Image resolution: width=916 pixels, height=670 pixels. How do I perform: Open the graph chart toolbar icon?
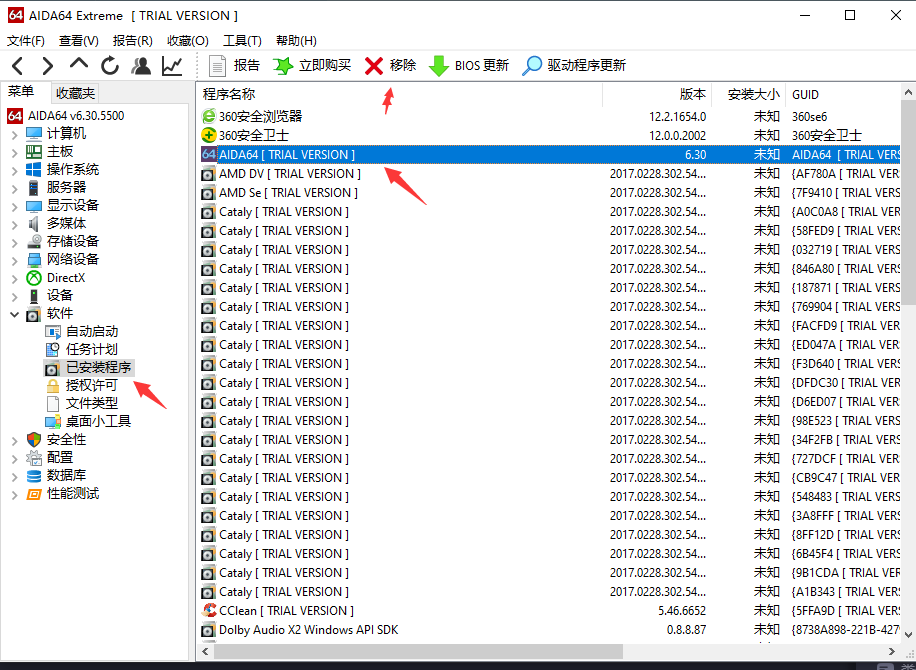(172, 66)
